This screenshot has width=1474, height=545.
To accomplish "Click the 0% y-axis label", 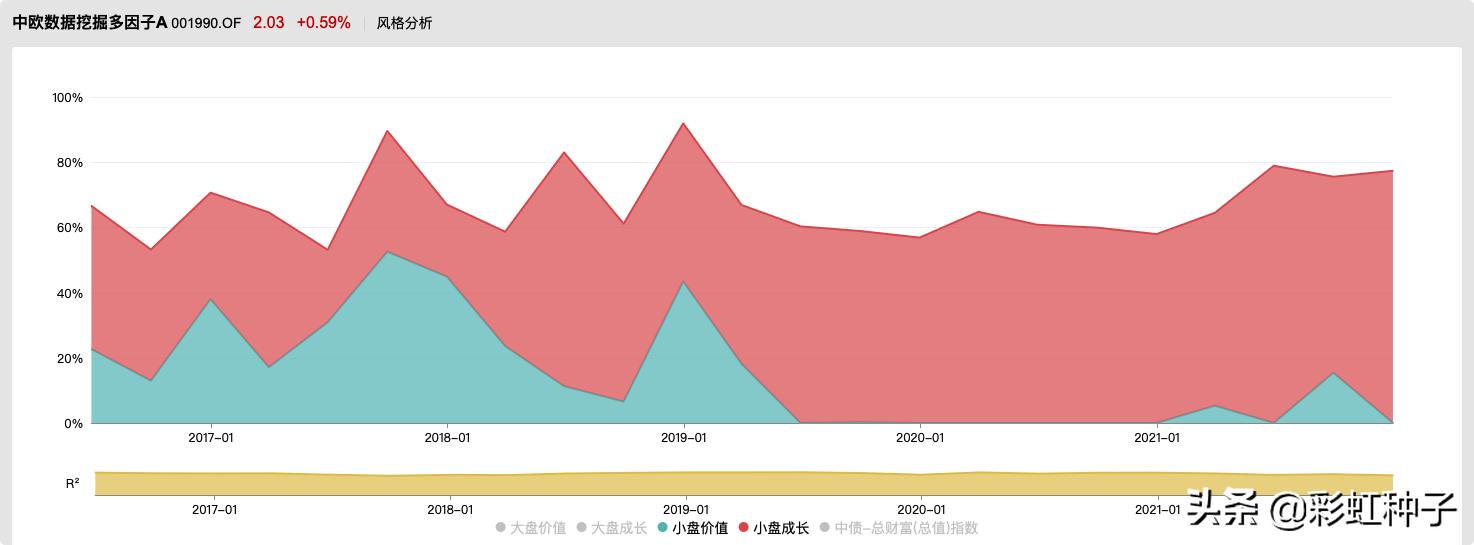I will [x=74, y=424].
